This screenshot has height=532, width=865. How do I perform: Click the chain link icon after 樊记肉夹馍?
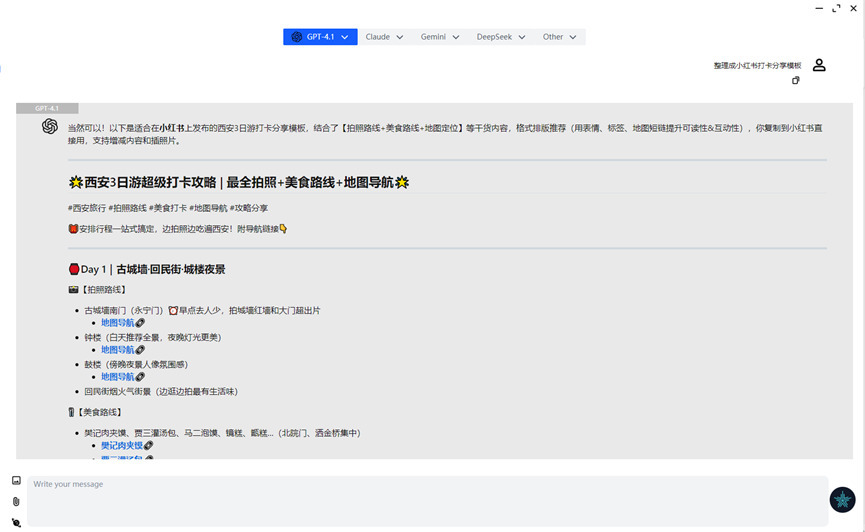(148, 445)
